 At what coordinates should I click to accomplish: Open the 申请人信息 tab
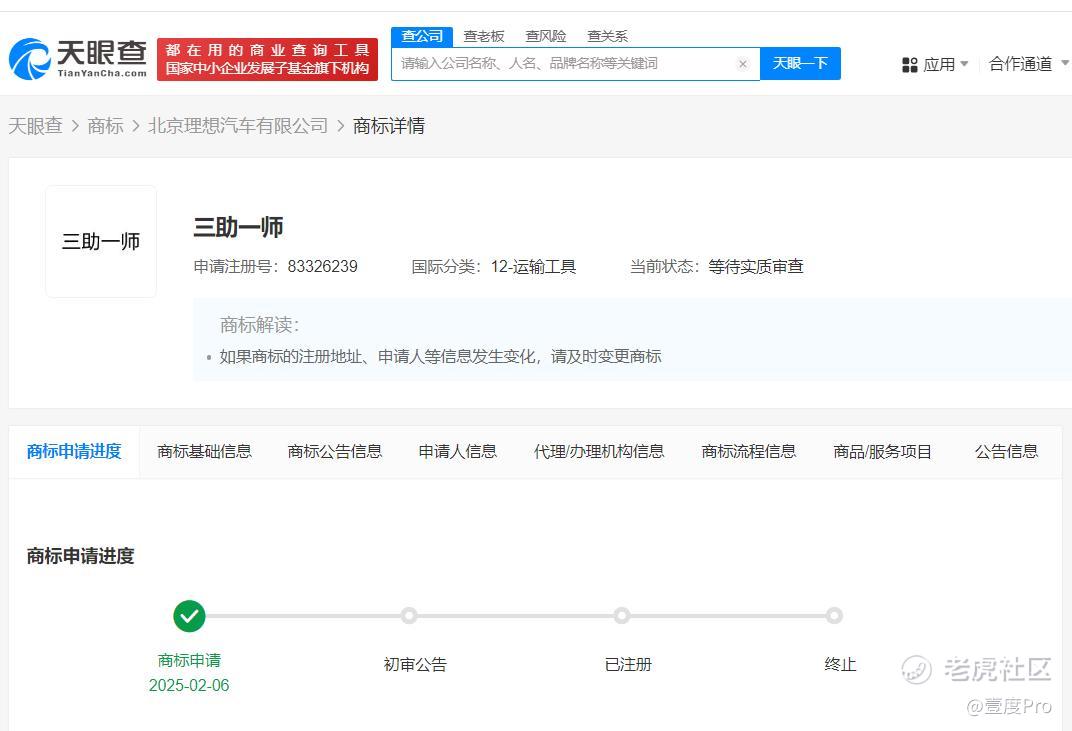coord(458,451)
